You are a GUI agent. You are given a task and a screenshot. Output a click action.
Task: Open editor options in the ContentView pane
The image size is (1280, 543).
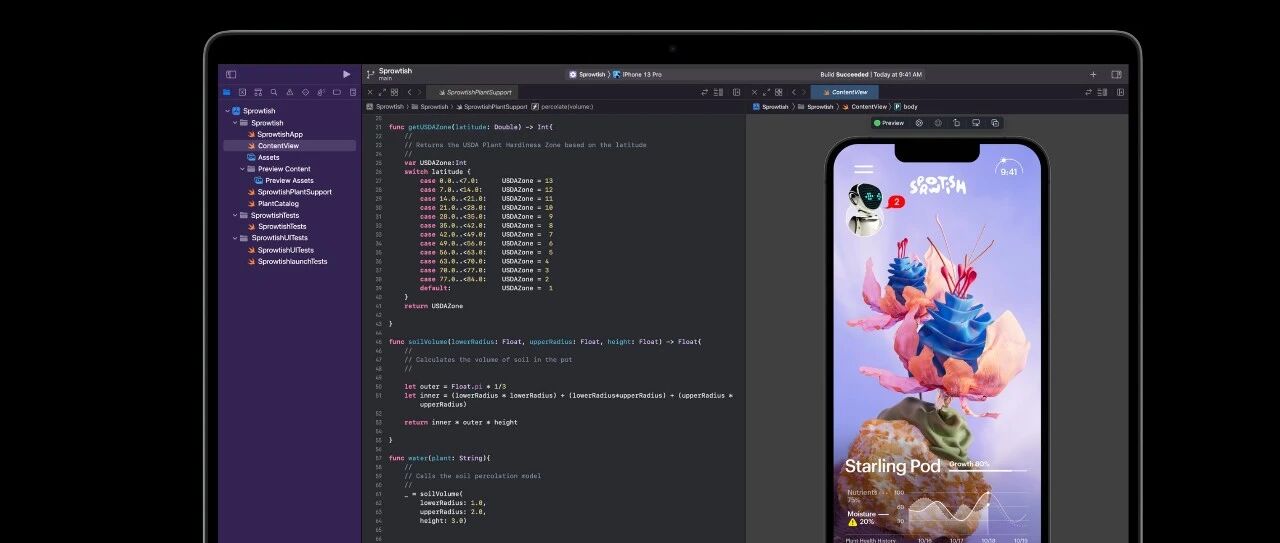click(x=1104, y=92)
